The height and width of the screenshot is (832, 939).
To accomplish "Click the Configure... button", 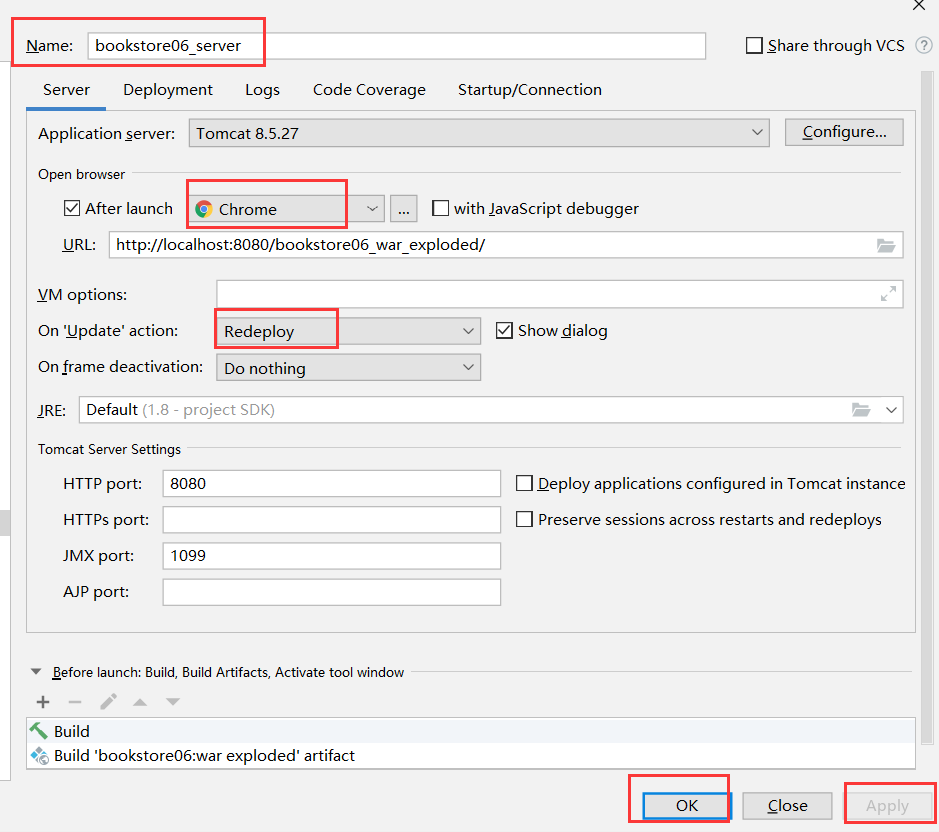I will coord(844,132).
